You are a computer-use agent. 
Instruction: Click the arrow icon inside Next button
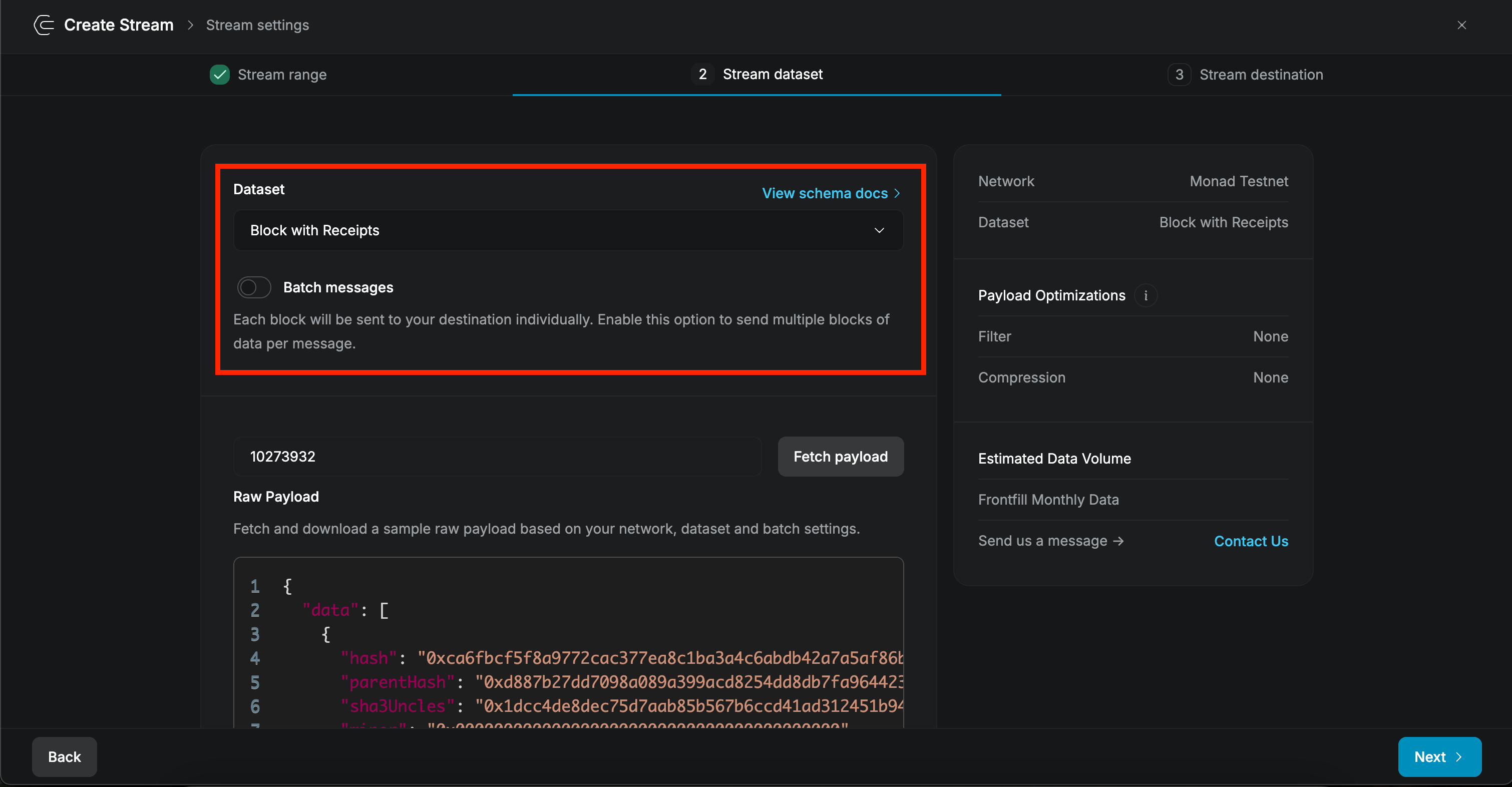click(x=1458, y=757)
